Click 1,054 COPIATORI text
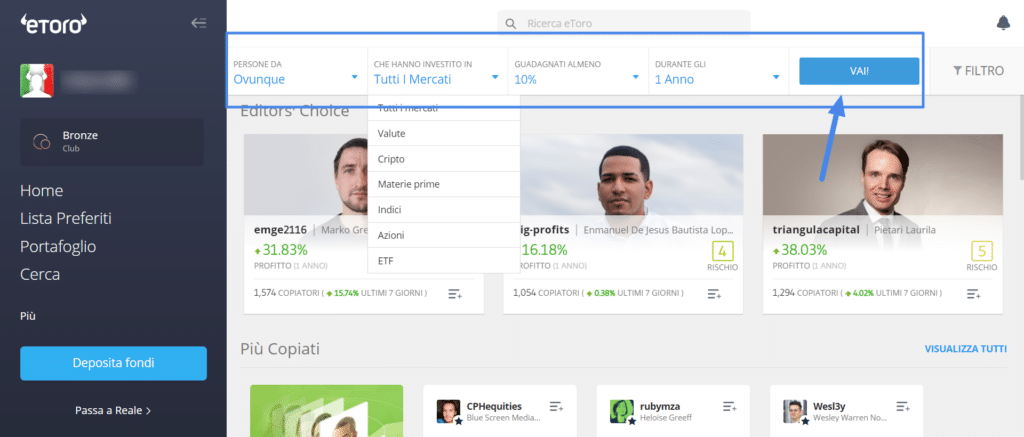The image size is (1024, 437). coord(546,293)
